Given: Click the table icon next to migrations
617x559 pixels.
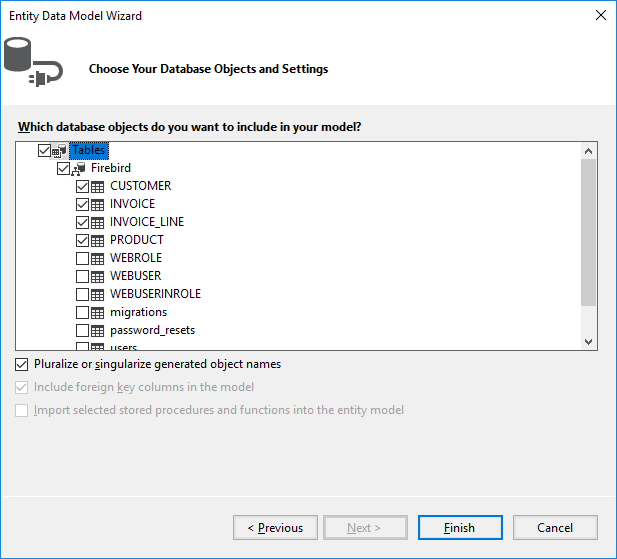Looking at the screenshot, I should click(98, 312).
